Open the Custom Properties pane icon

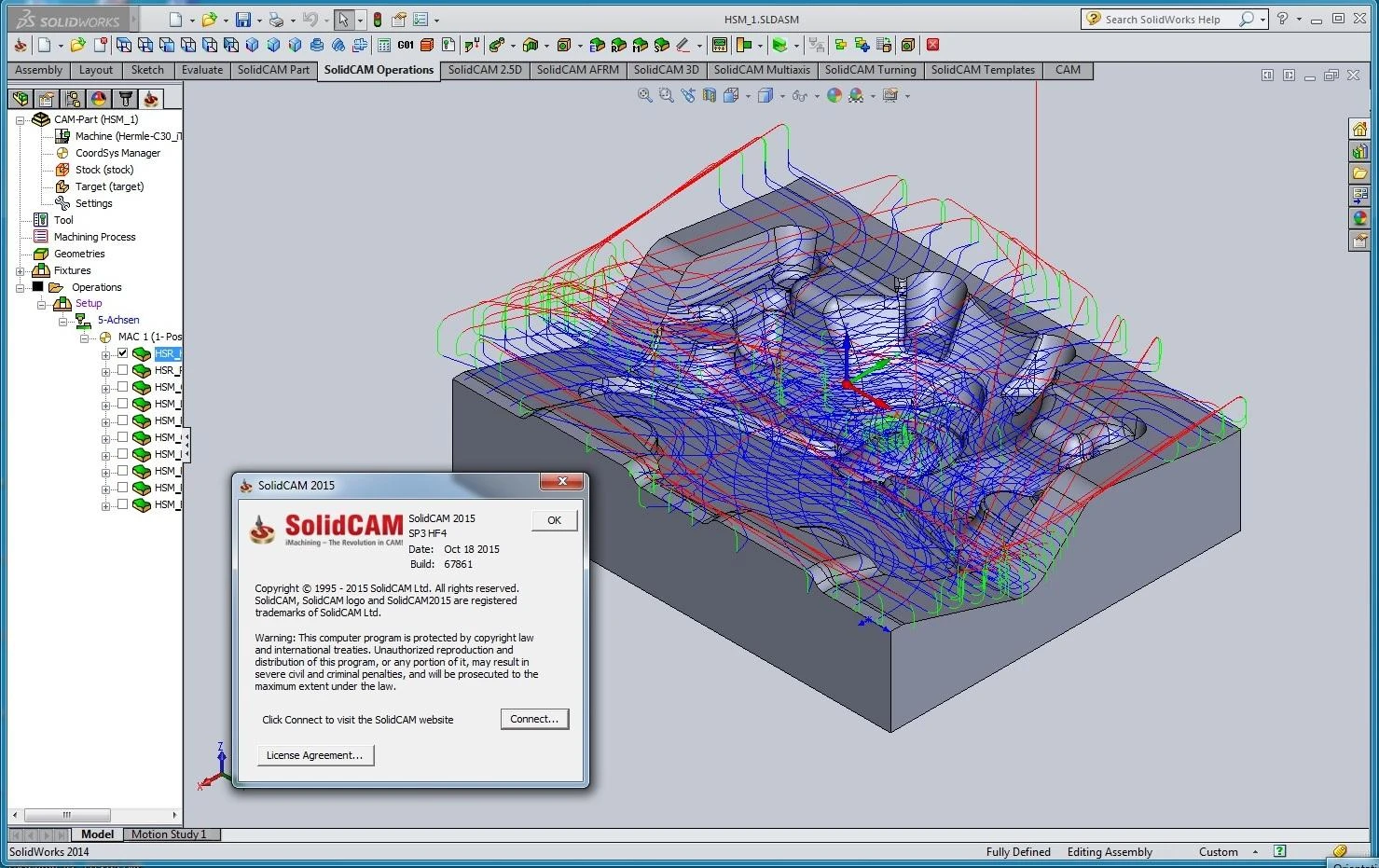(x=1359, y=241)
